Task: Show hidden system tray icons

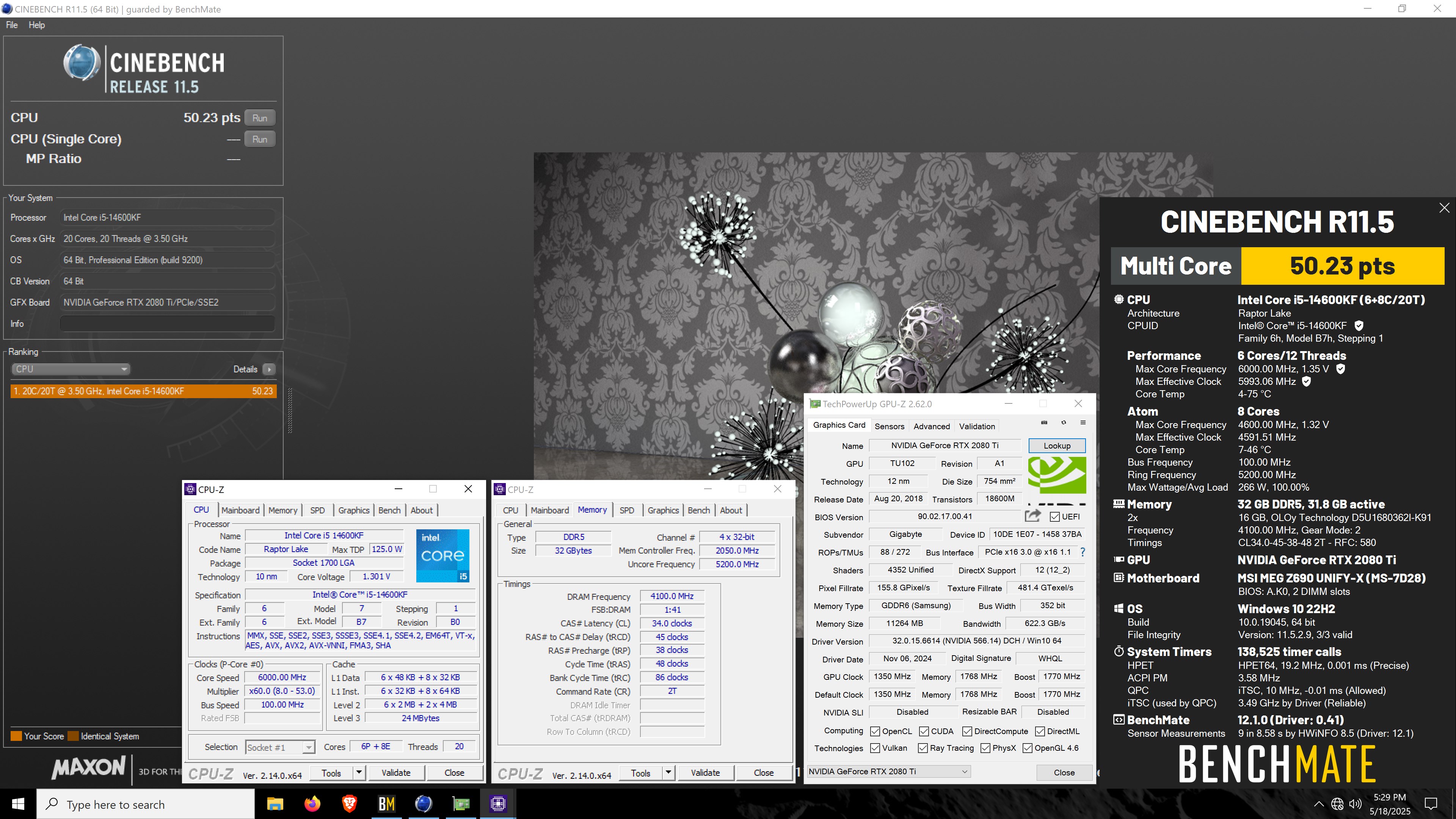Action: (1319, 804)
